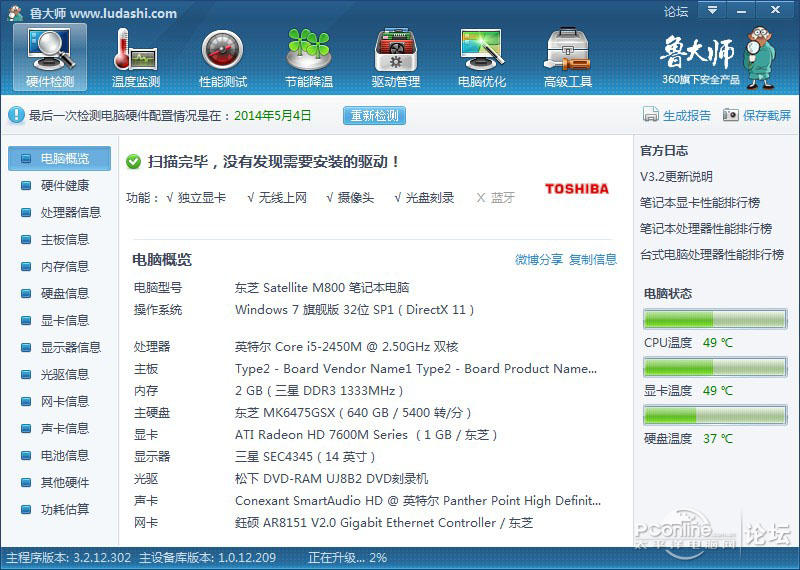Click the Windows 7 旗舰版 operating system text
Viewport: 800px width, 570px height.
click(355, 310)
